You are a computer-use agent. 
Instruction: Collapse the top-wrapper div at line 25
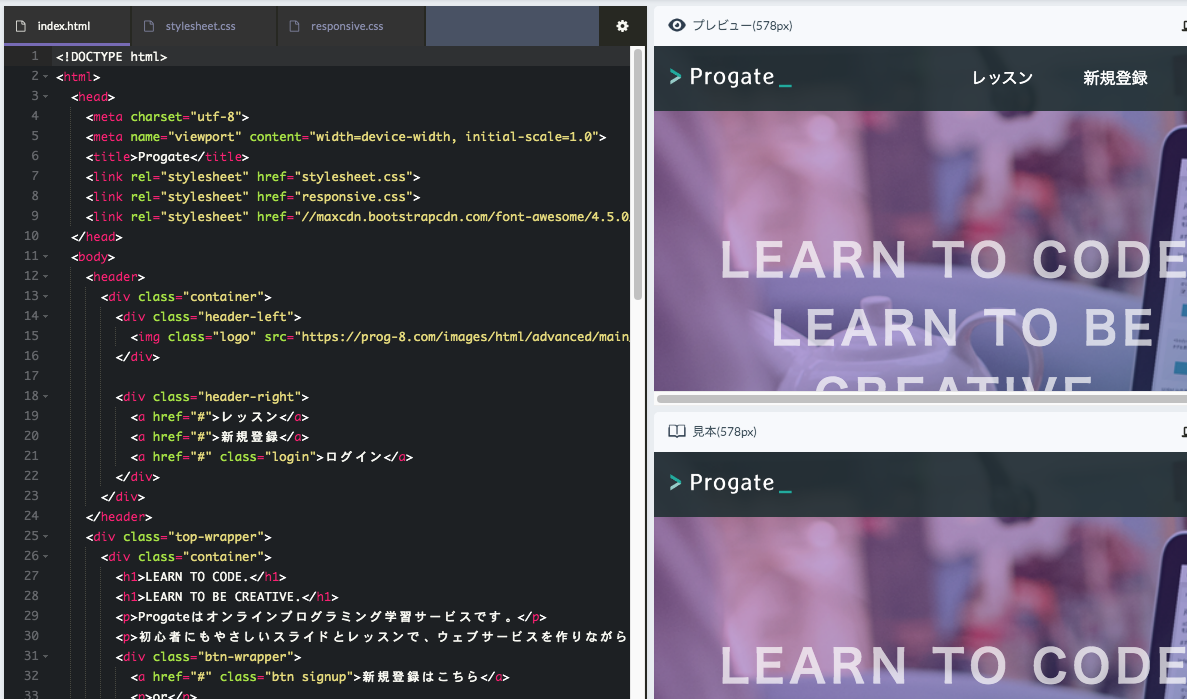pyautogui.click(x=46, y=537)
